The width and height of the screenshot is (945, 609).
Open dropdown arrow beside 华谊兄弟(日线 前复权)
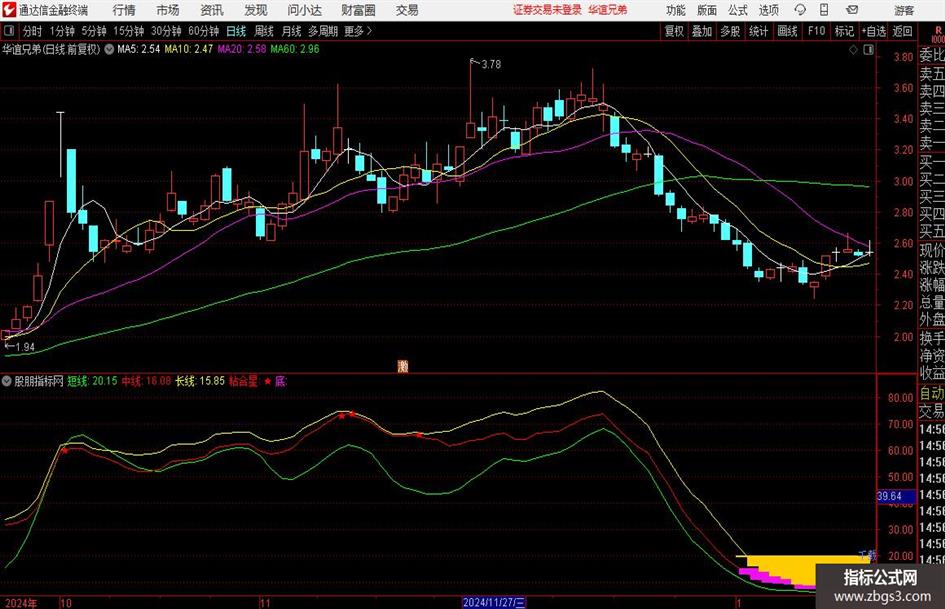point(108,49)
